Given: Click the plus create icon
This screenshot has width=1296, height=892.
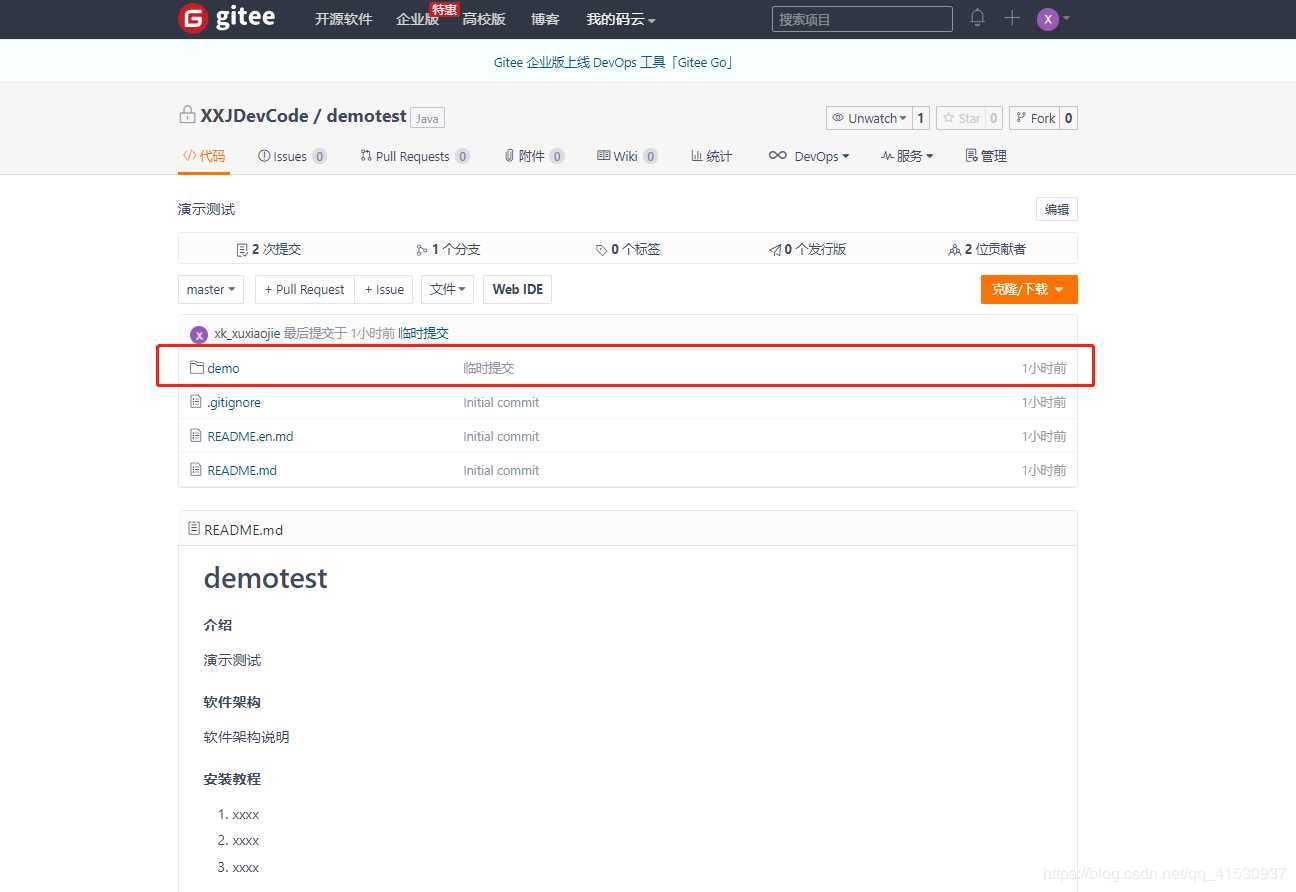Looking at the screenshot, I should coord(1012,18).
